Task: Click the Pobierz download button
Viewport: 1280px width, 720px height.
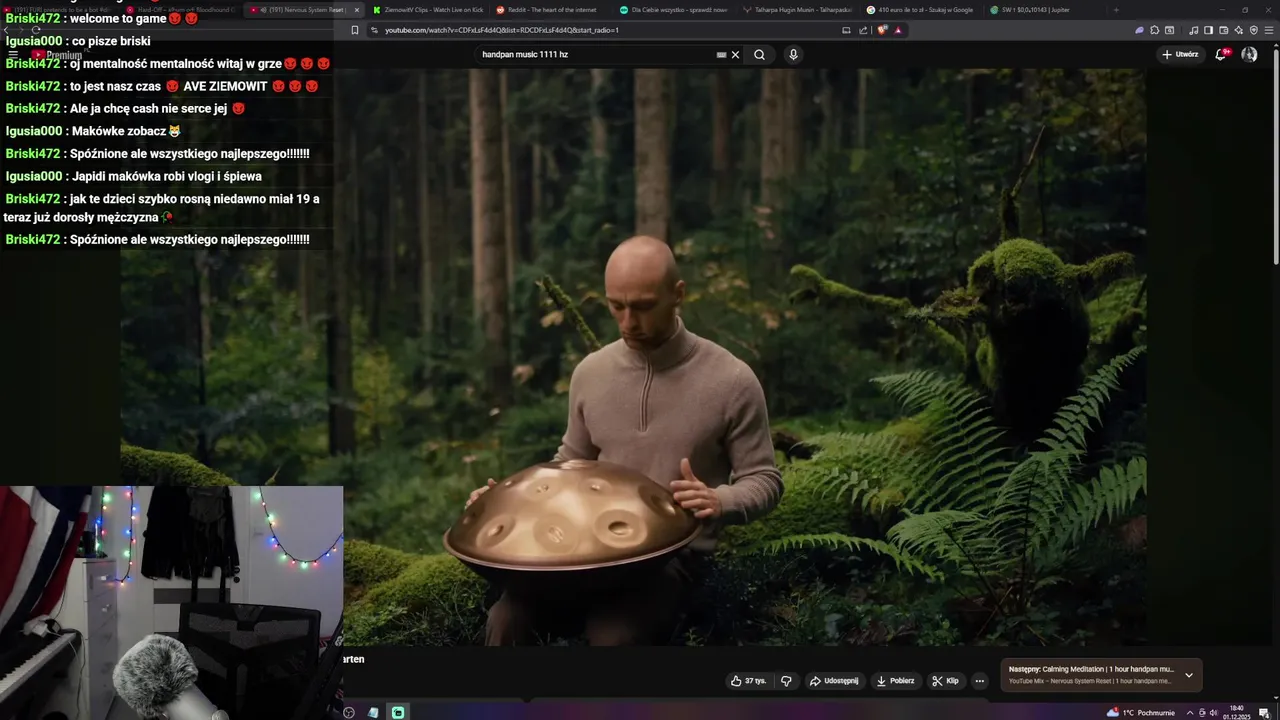Action: [x=895, y=681]
